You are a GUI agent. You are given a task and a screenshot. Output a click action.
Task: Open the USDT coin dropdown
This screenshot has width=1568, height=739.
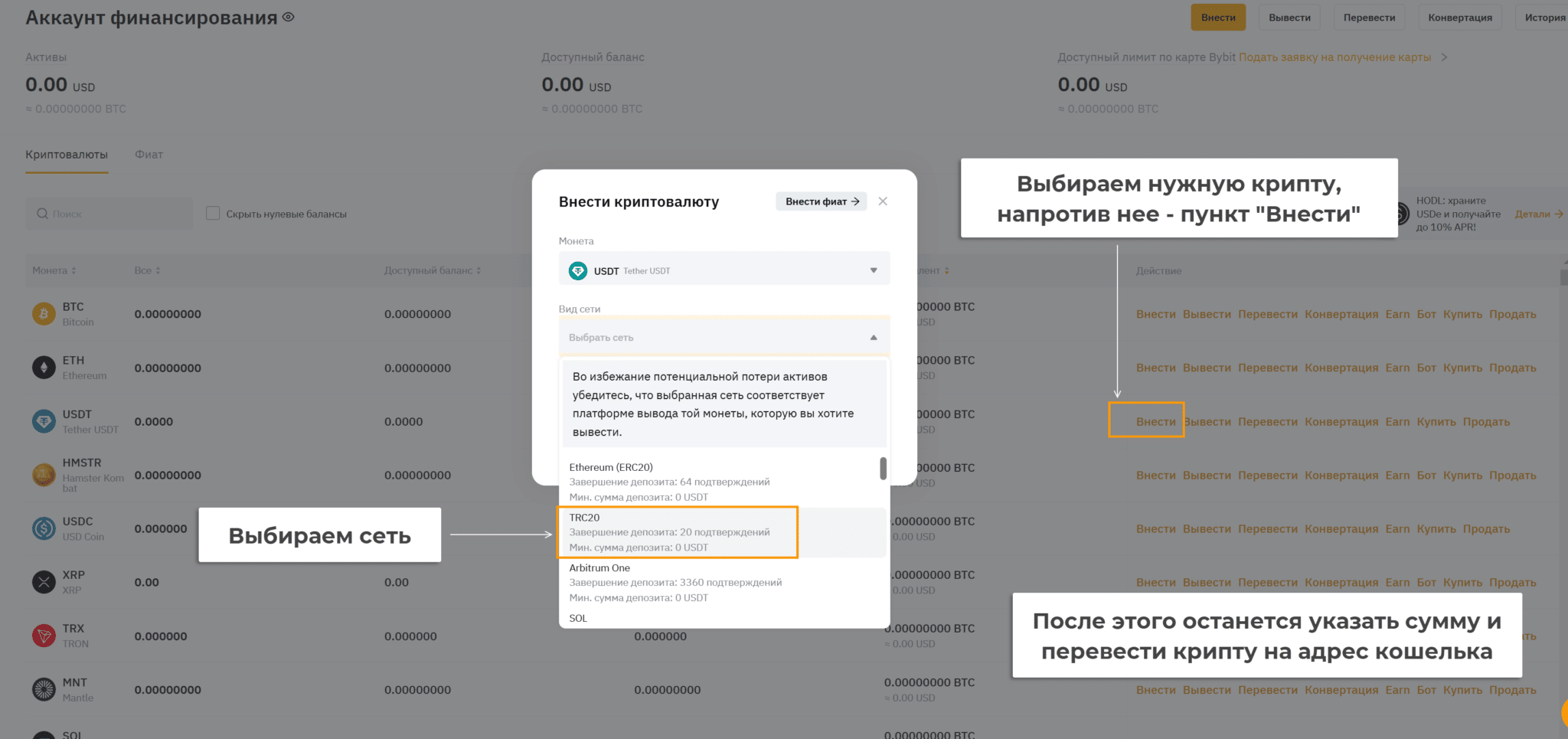(724, 270)
